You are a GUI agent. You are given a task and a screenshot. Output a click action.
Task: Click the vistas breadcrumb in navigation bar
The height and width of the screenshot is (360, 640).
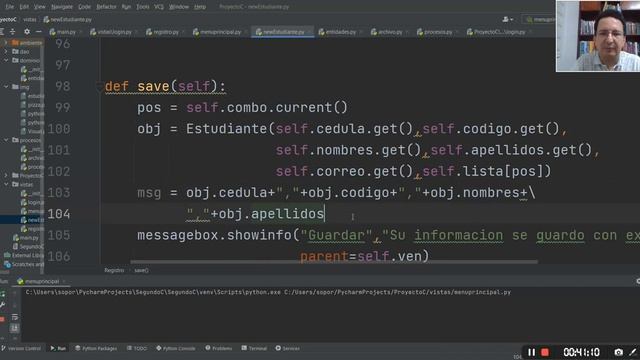29,19
